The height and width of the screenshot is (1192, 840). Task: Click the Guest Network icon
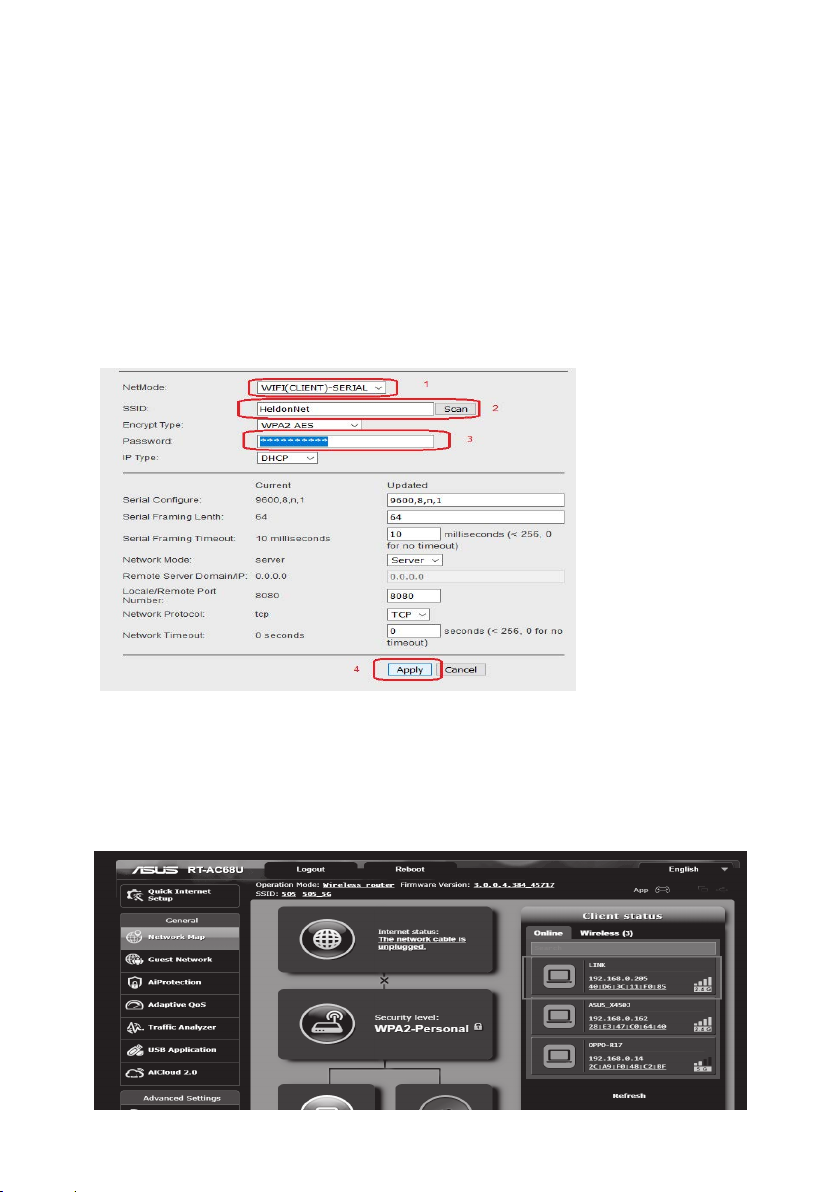(135, 959)
